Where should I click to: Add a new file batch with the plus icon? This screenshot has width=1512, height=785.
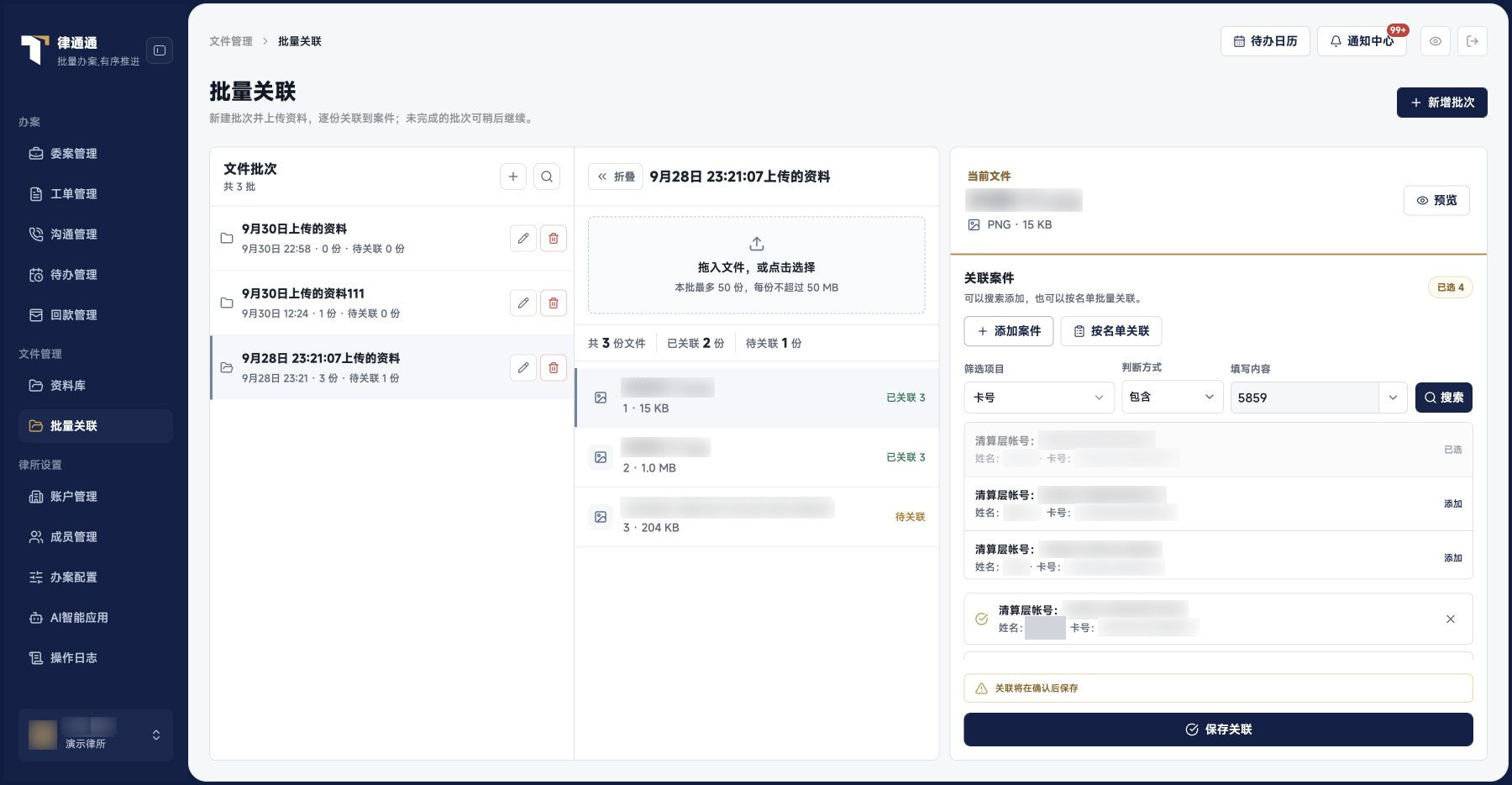pyautogui.click(x=513, y=176)
